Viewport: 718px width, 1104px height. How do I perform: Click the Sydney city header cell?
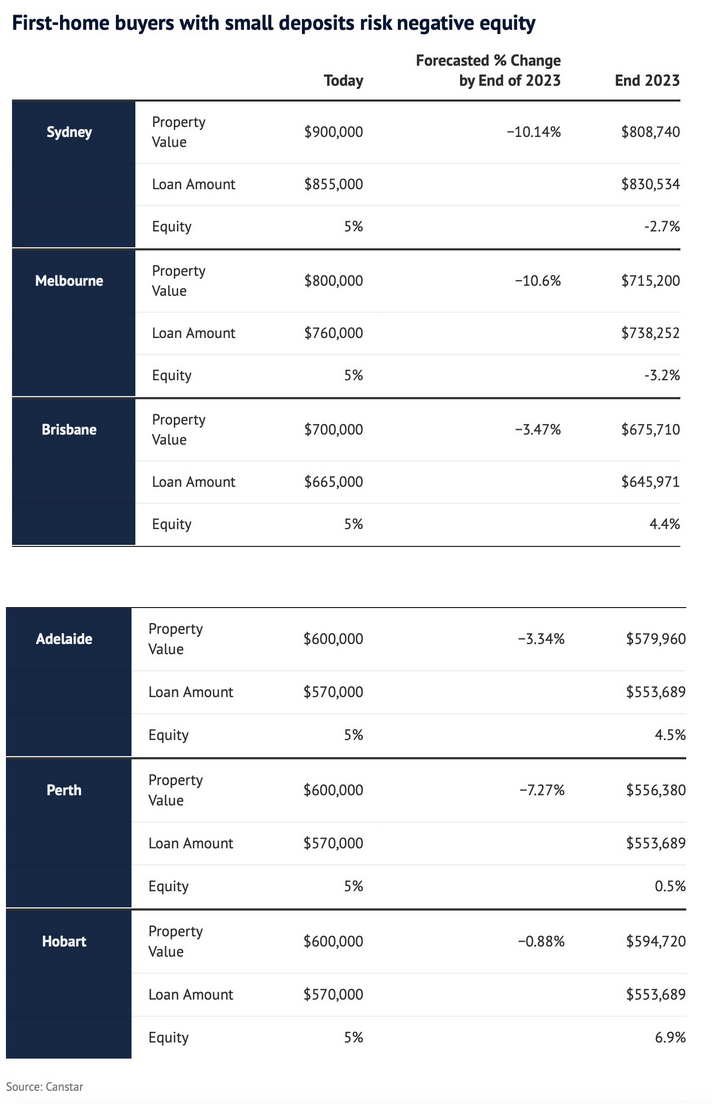pyautogui.click(x=73, y=174)
